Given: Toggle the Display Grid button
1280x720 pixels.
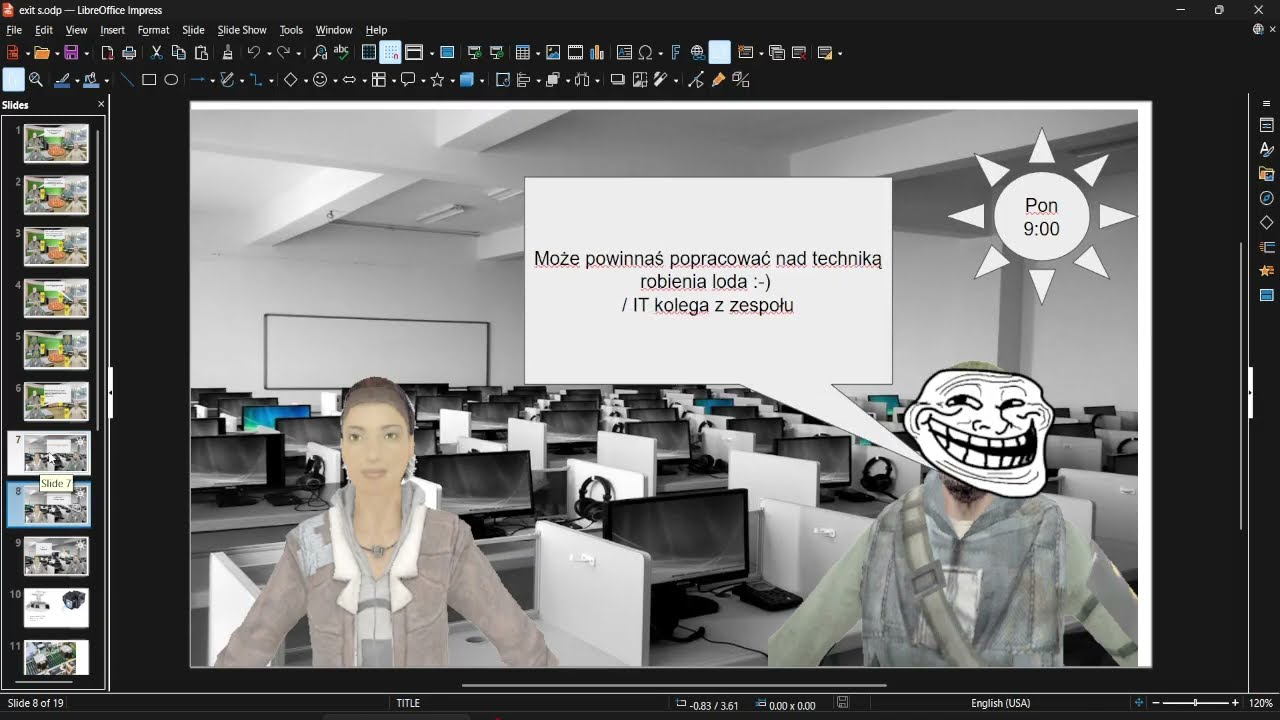Looking at the screenshot, I should coord(369,53).
